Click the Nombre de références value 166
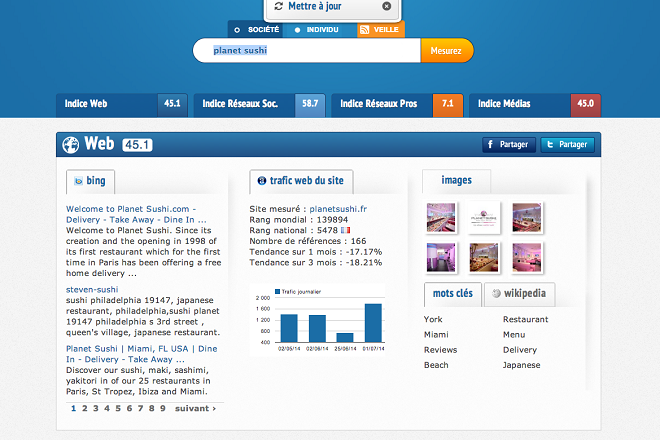Viewport: 660px width, 440px height. click(358, 241)
